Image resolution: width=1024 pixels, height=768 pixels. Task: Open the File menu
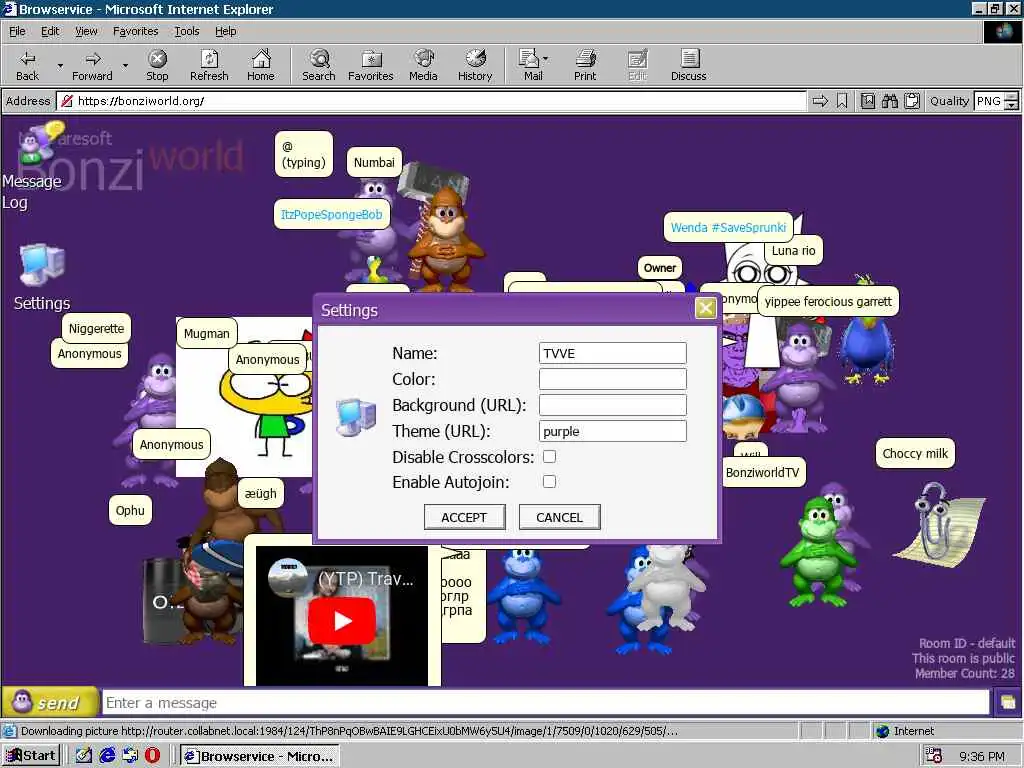click(x=17, y=31)
